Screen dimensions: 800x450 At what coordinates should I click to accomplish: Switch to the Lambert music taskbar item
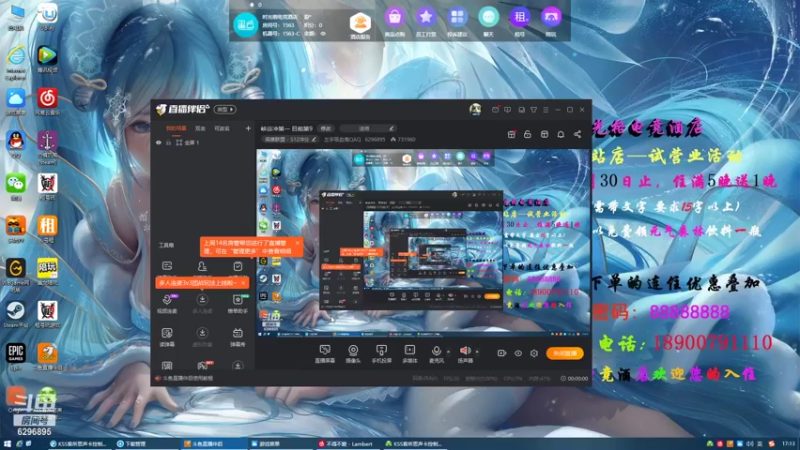(x=349, y=444)
